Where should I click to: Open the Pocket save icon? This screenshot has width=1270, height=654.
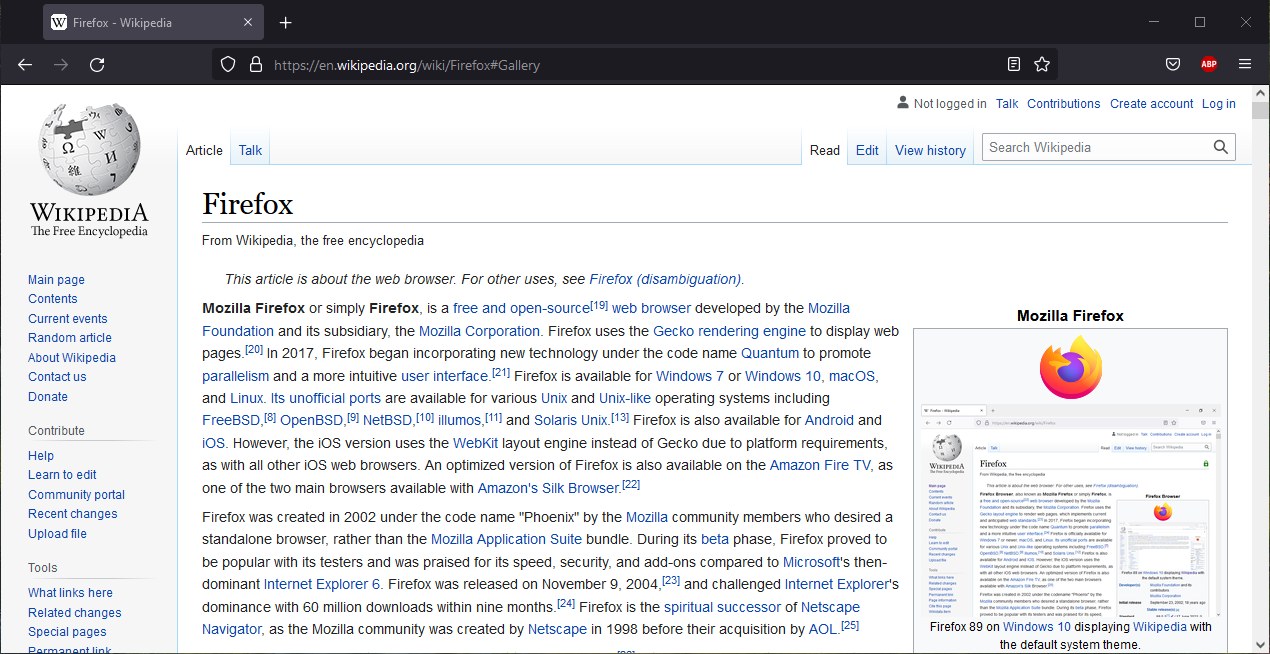[1173, 64]
